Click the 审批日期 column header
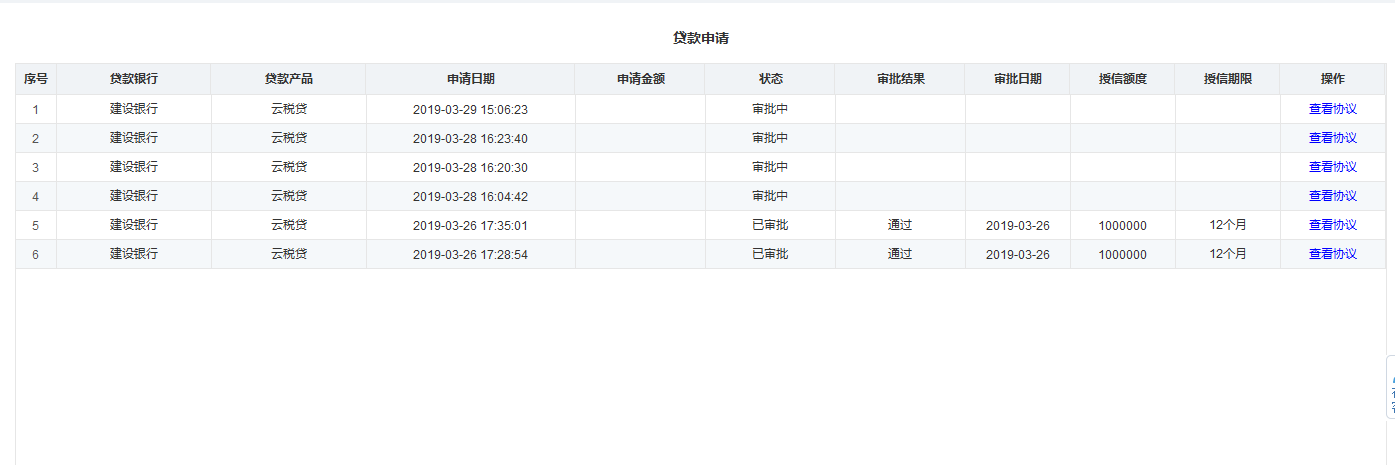This screenshot has width=1395, height=465. click(x=1017, y=79)
